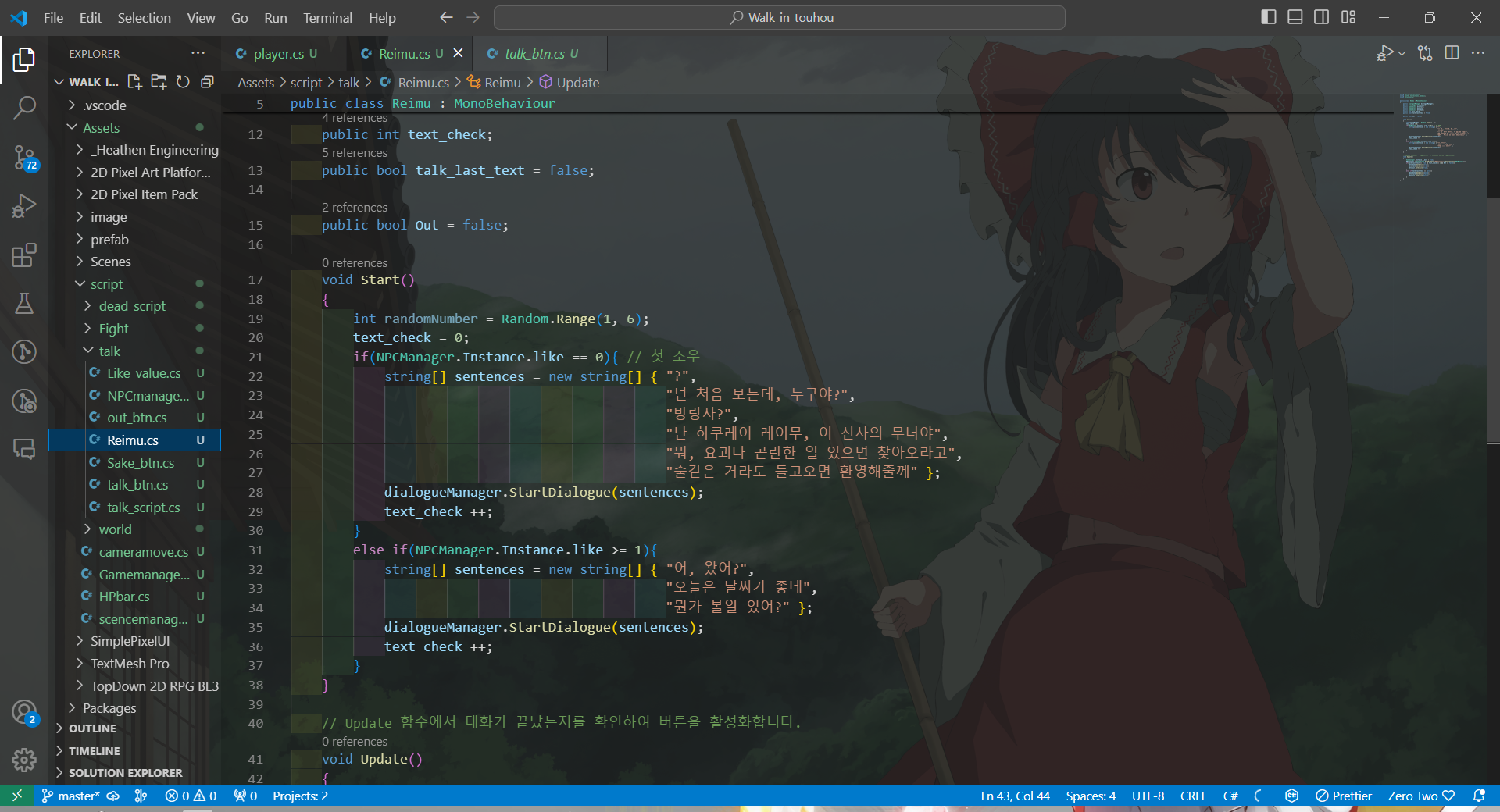
Task: Switch to the player.cs tab
Action: point(284,53)
